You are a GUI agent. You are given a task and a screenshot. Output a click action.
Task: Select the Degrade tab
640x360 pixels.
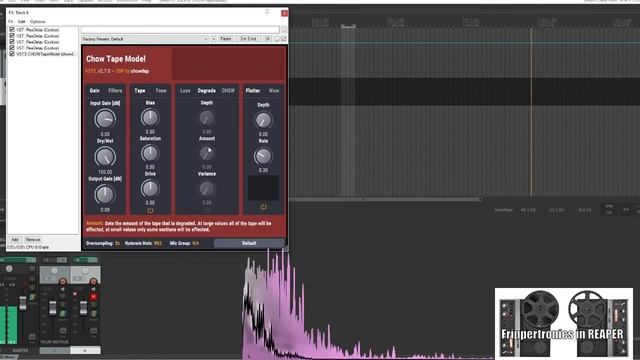point(207,91)
